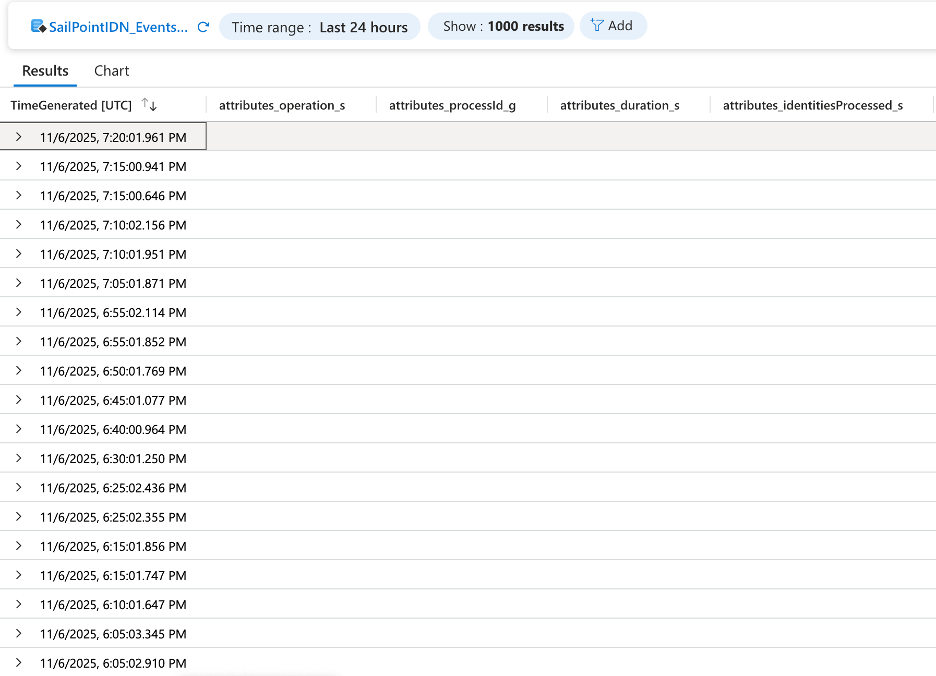Viewport: 936px width, 676px height.
Task: Expand row 6:40:00.964 PM
Action: click(19, 429)
